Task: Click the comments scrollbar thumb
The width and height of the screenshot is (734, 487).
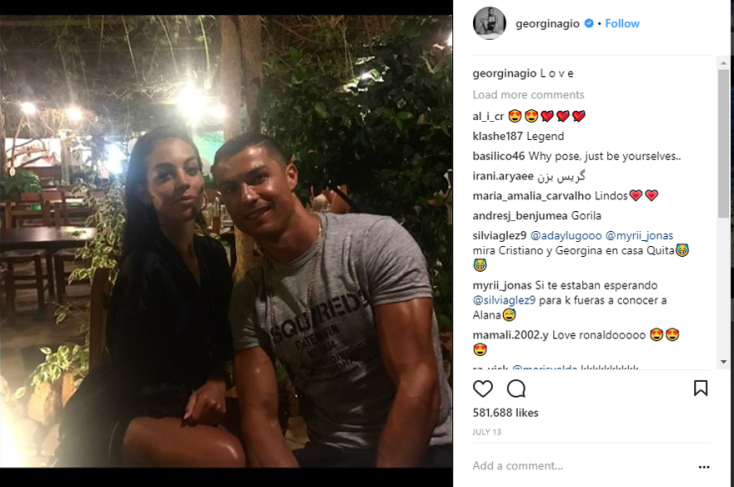Action: click(x=724, y=143)
